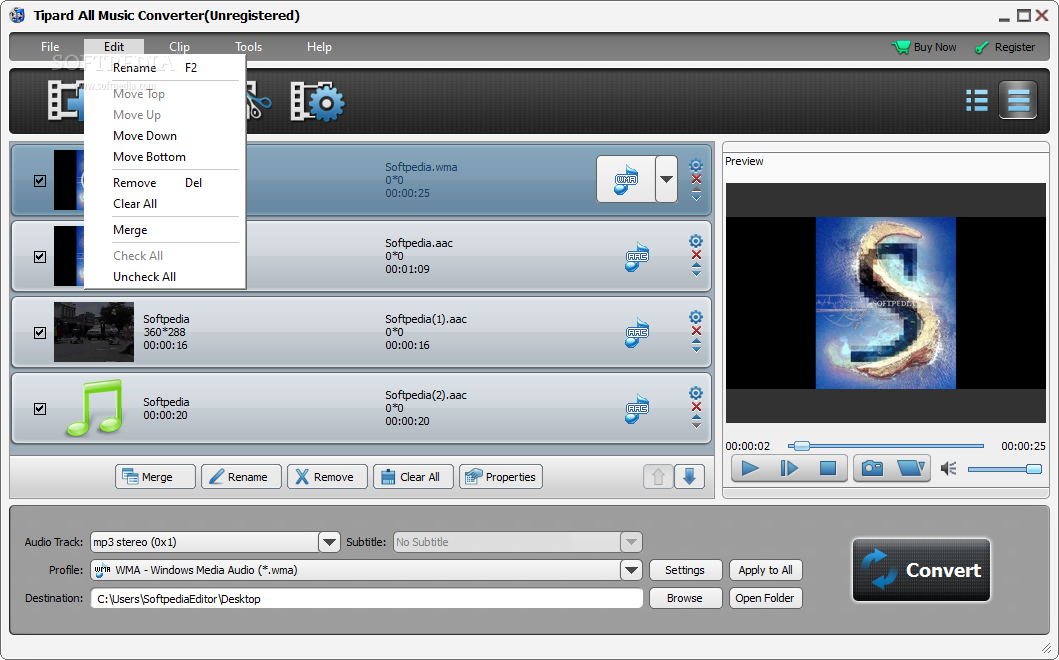The height and width of the screenshot is (660, 1059).
Task: Click AAC format icon for Softpedia(2).aac
Action: pos(636,409)
